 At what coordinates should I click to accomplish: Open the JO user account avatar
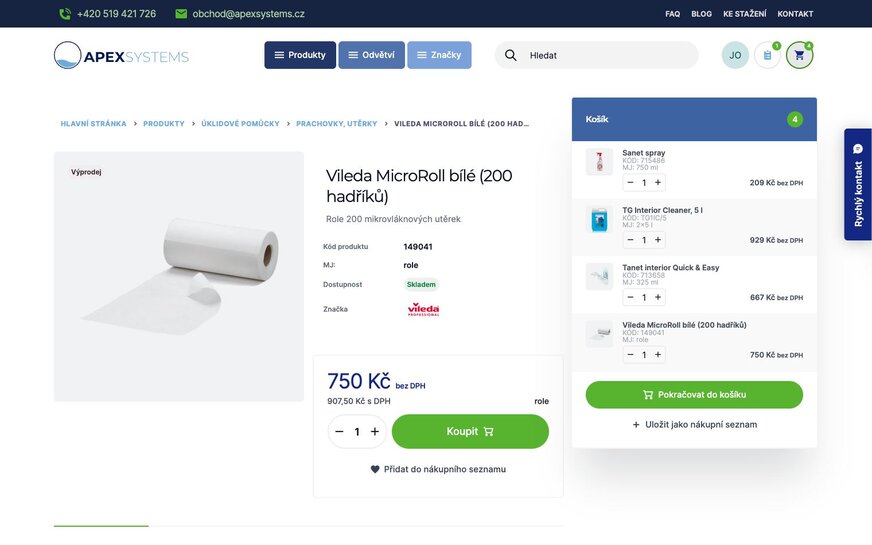(x=735, y=55)
